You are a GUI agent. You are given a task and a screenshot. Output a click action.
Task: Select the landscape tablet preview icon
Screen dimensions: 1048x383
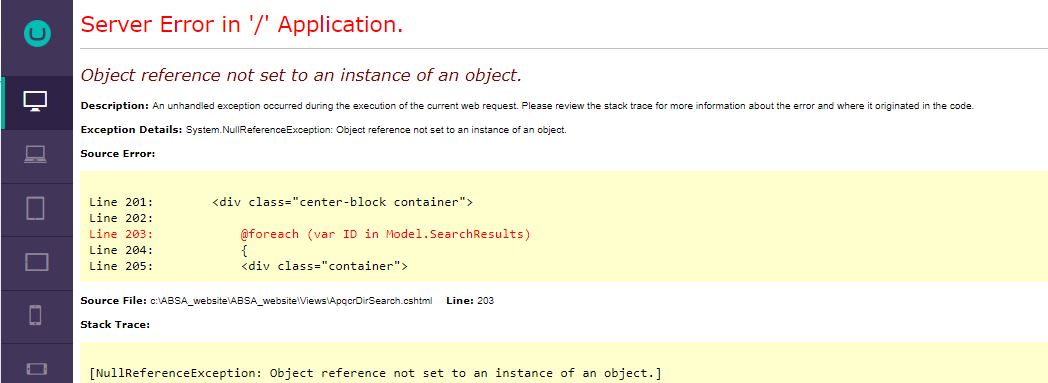[37, 262]
